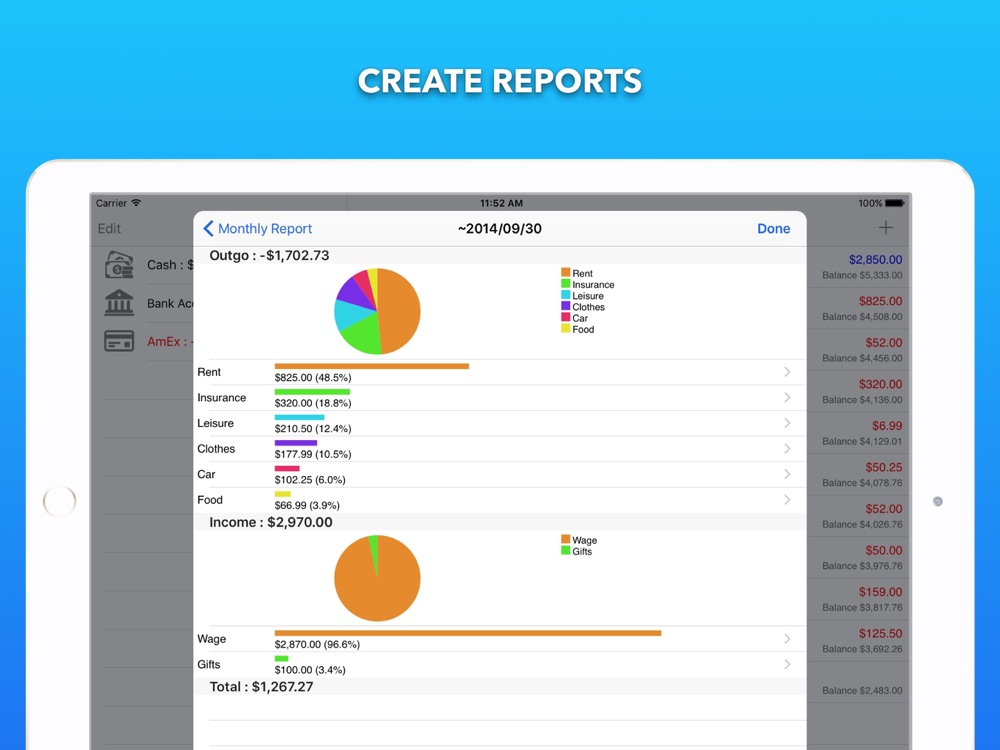
Task: Open the $6.99 transaction row
Action: [858, 432]
